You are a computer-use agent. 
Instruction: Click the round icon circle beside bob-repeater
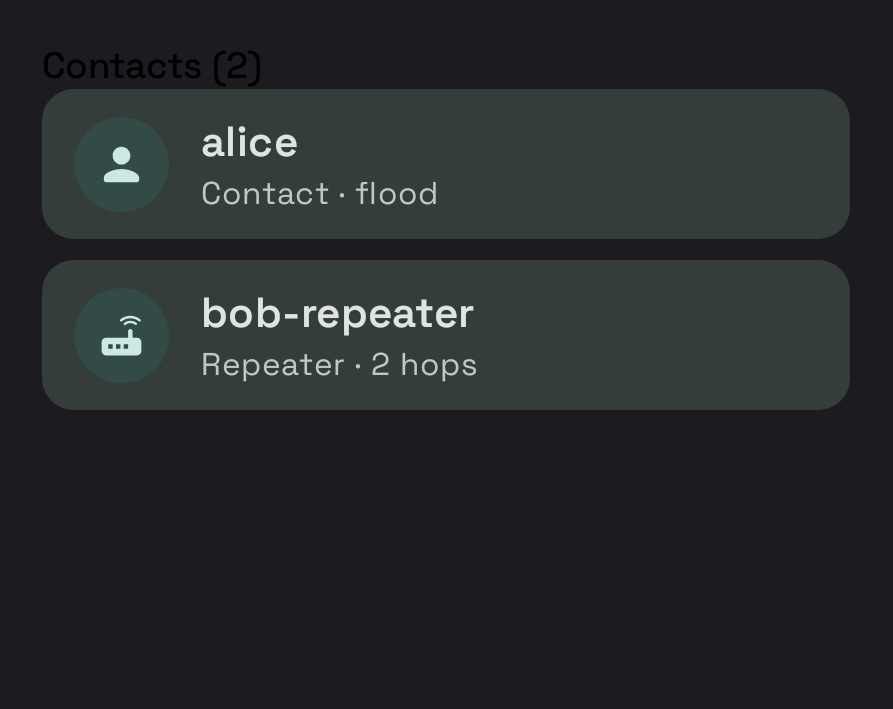coord(121,335)
